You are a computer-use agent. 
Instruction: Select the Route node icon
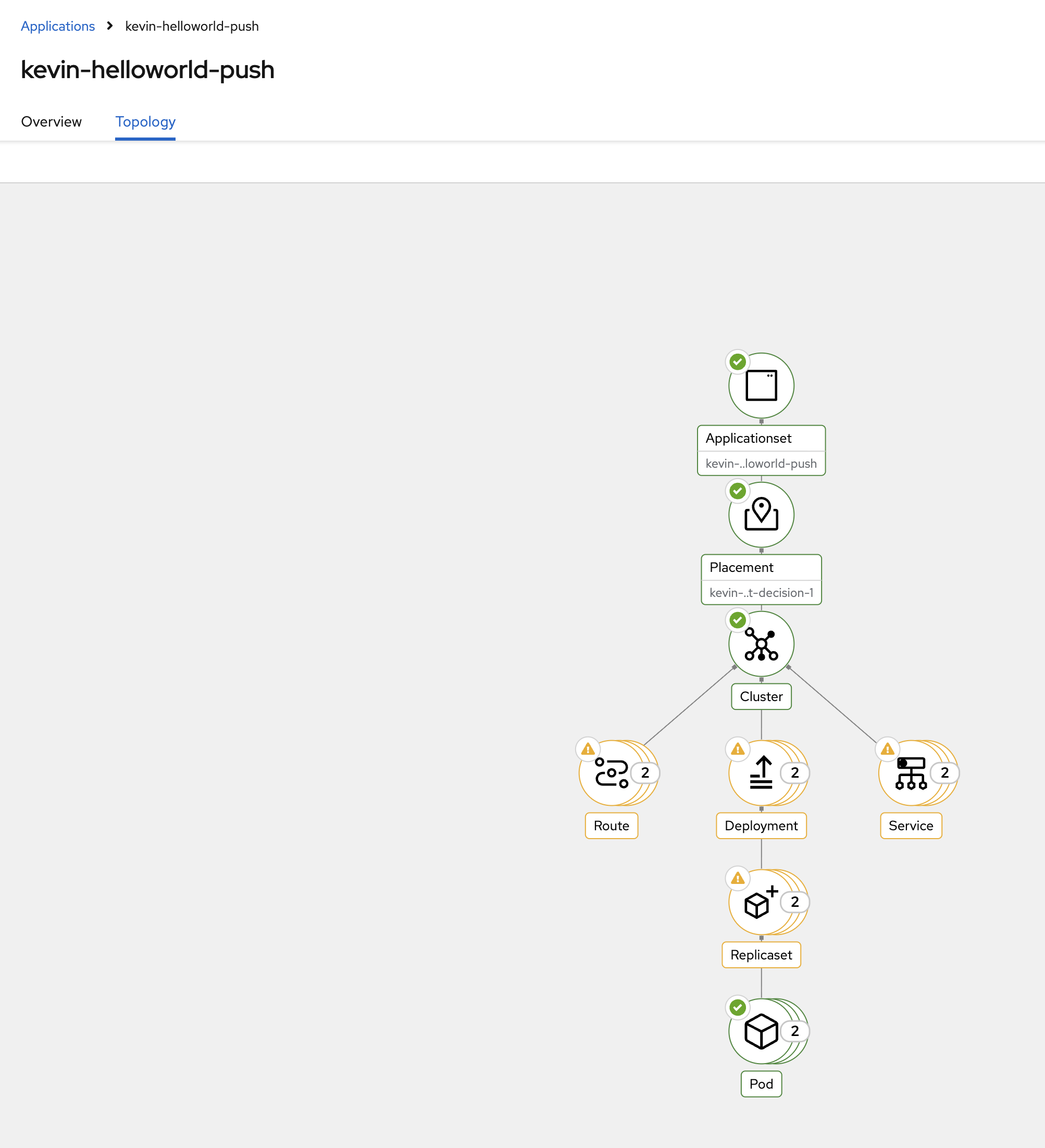tap(611, 773)
